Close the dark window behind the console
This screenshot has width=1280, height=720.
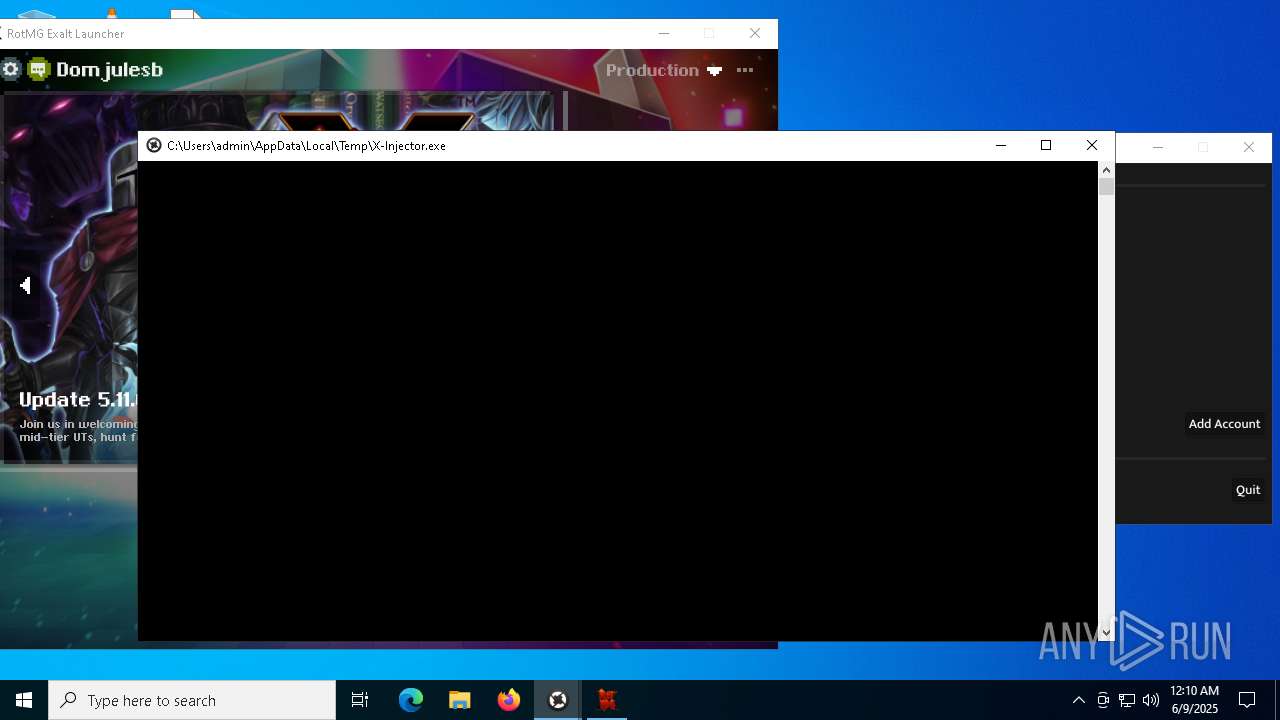click(x=1248, y=147)
